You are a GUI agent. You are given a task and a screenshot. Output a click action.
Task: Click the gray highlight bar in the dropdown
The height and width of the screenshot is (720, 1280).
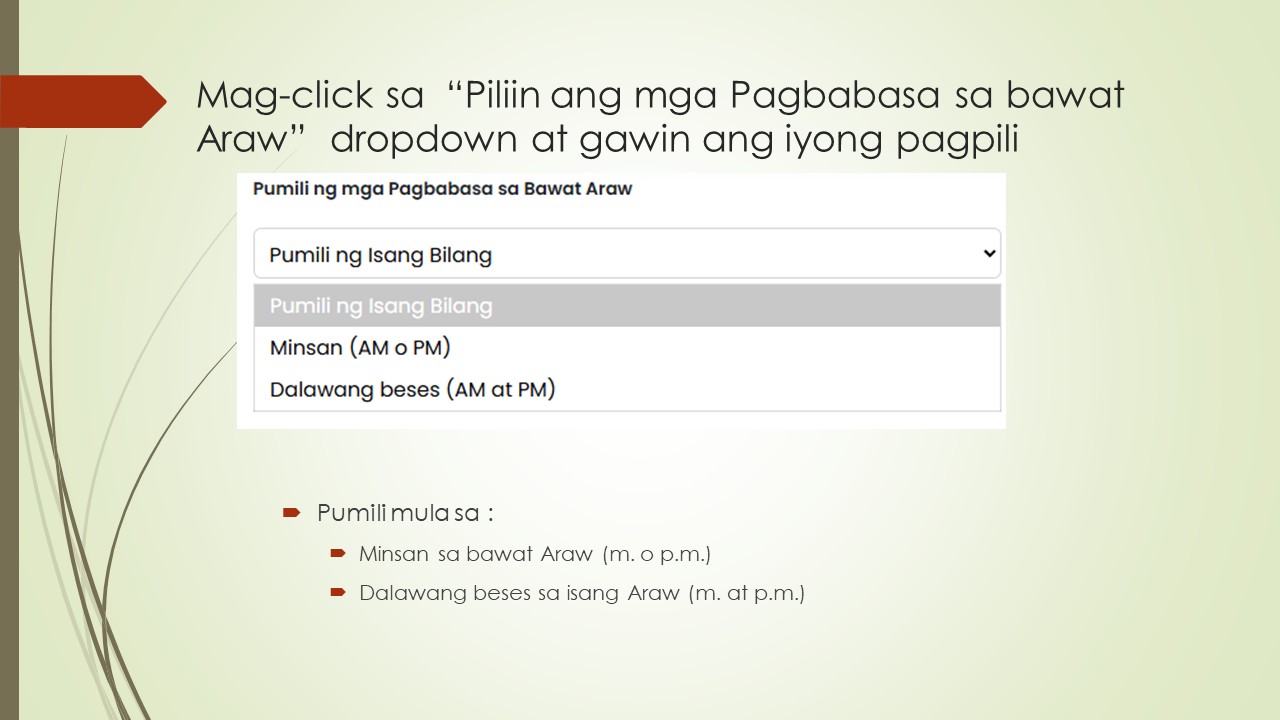coord(626,305)
